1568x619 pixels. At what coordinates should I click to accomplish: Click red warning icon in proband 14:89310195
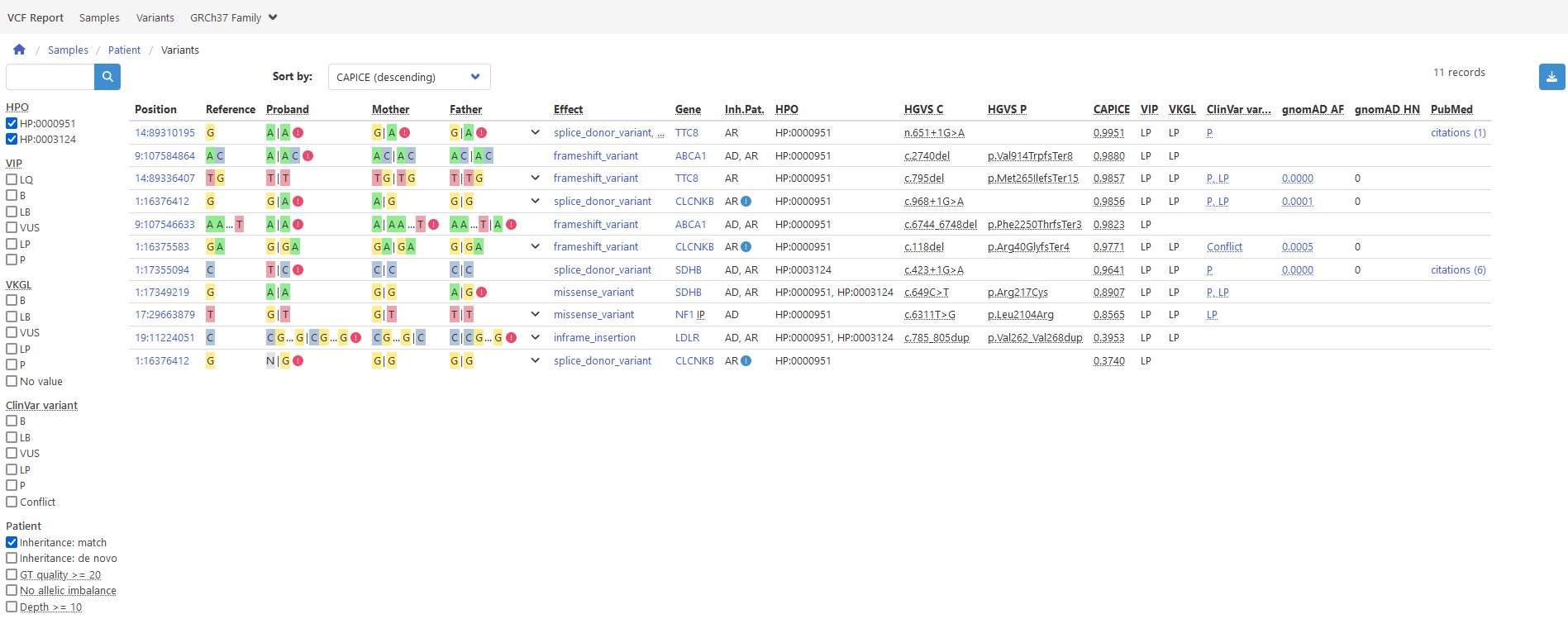(x=298, y=132)
